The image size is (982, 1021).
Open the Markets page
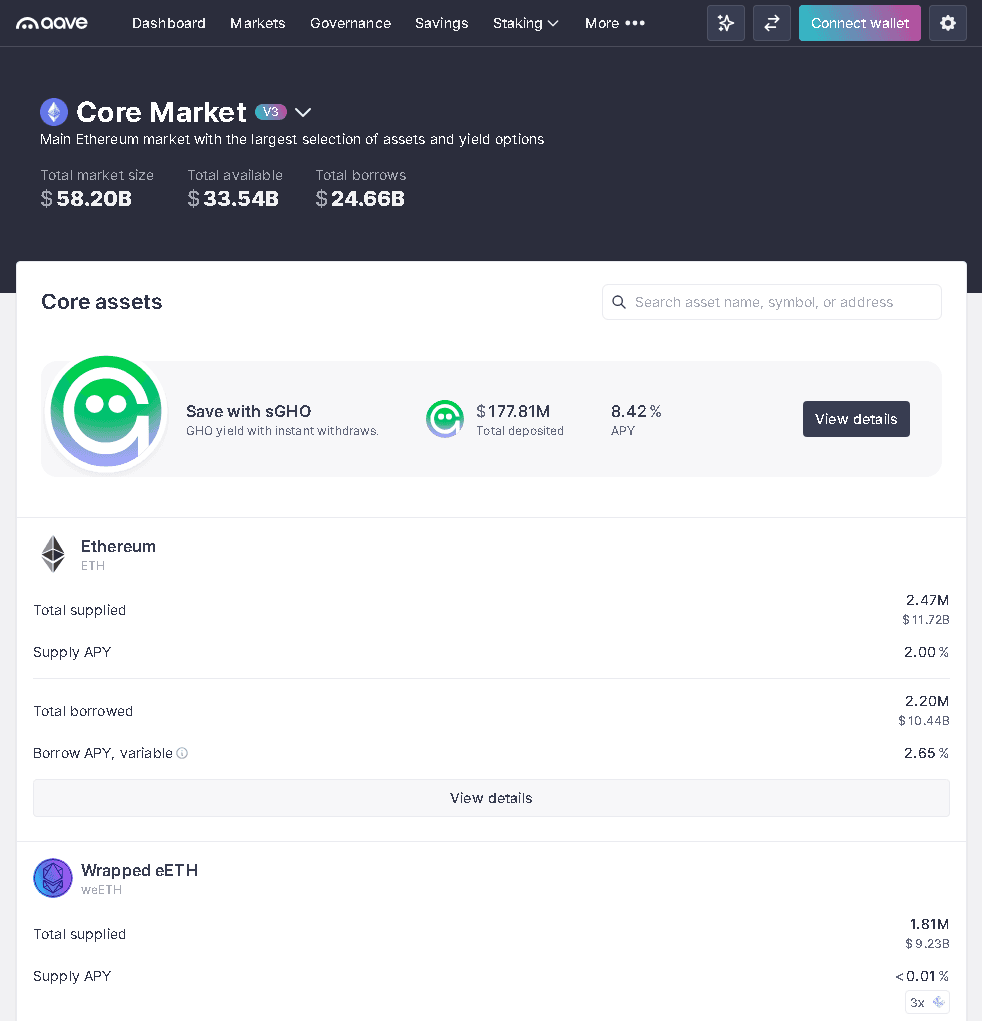tap(257, 23)
